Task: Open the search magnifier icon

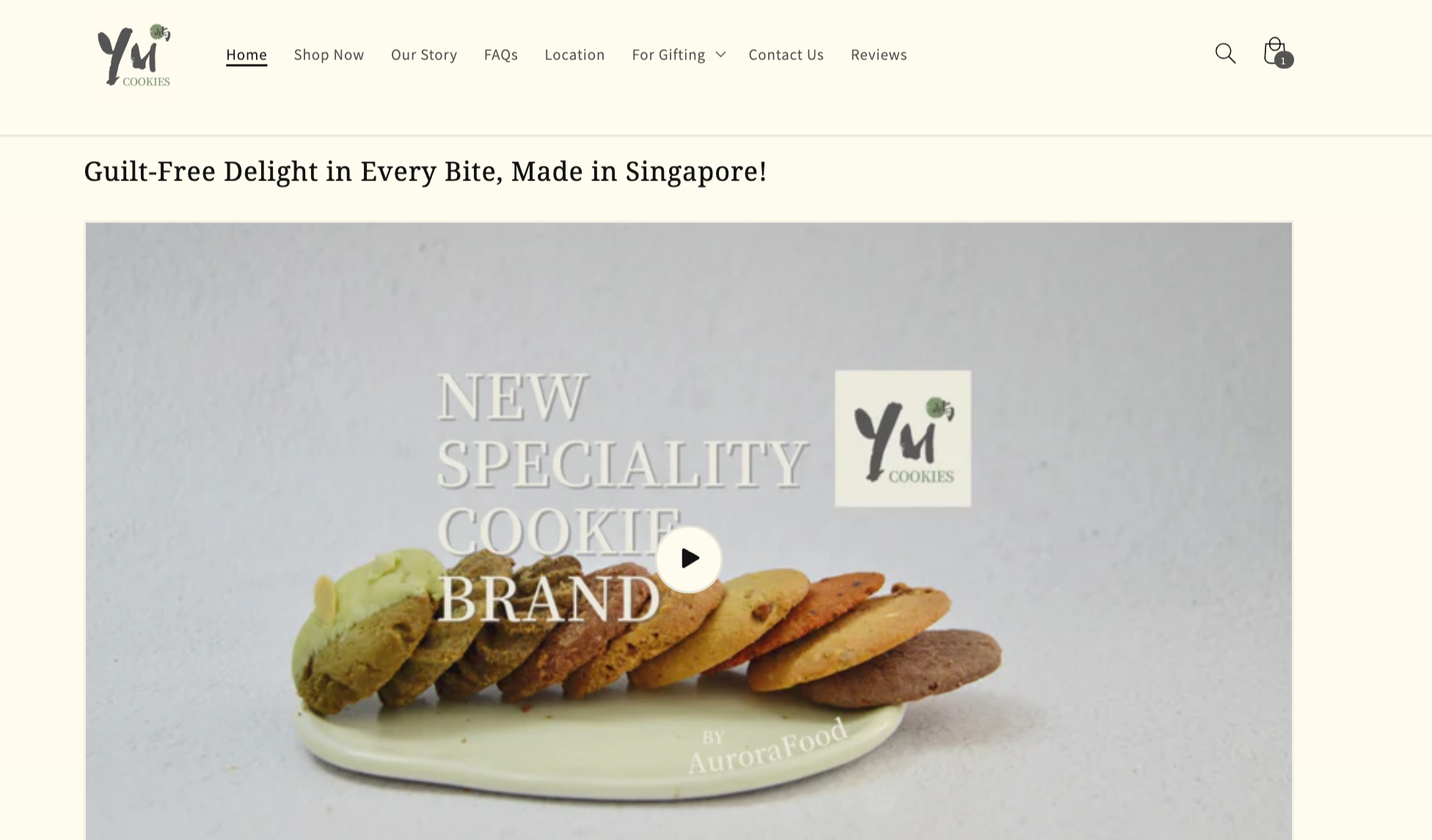Action: tap(1225, 54)
